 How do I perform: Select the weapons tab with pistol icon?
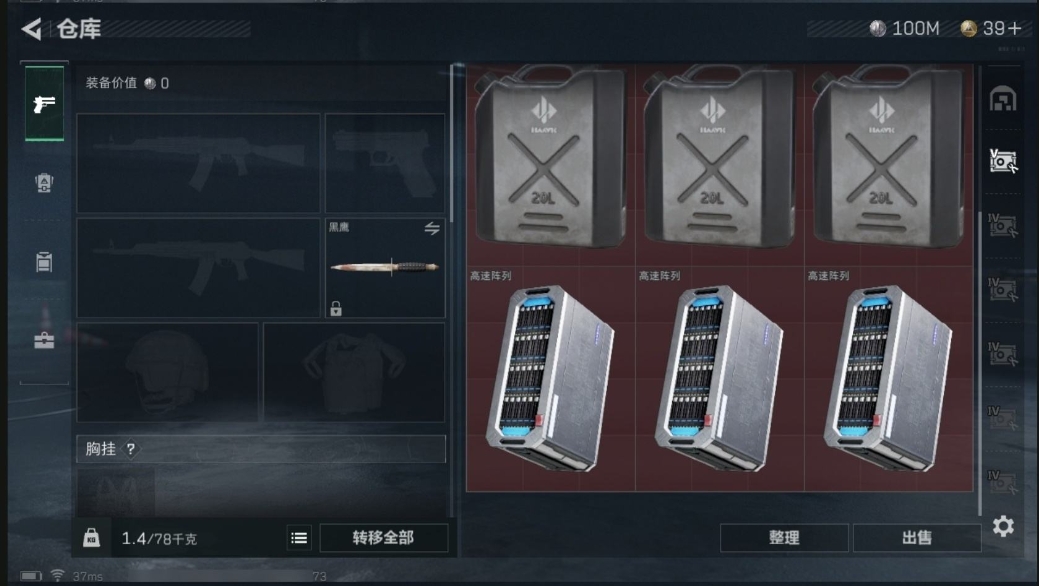[x=44, y=103]
